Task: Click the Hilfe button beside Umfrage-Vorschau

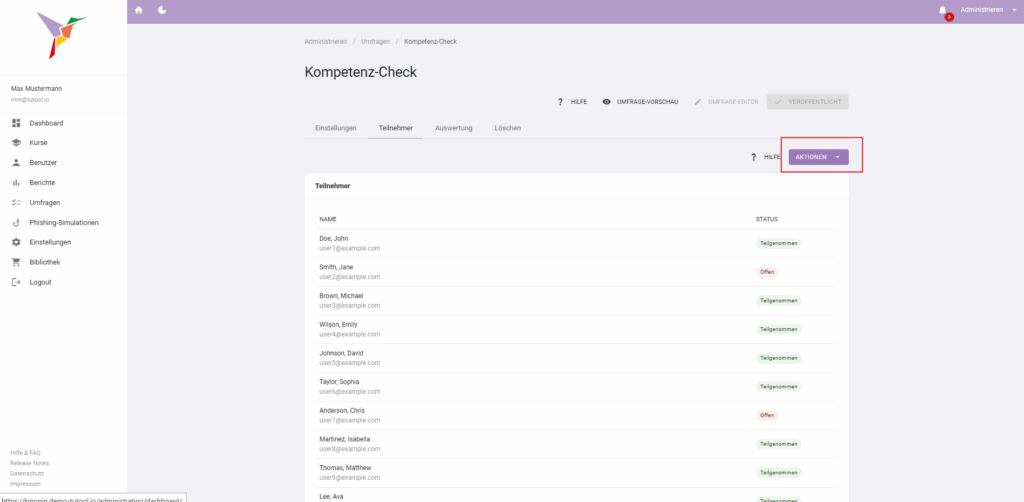Action: tap(572, 102)
